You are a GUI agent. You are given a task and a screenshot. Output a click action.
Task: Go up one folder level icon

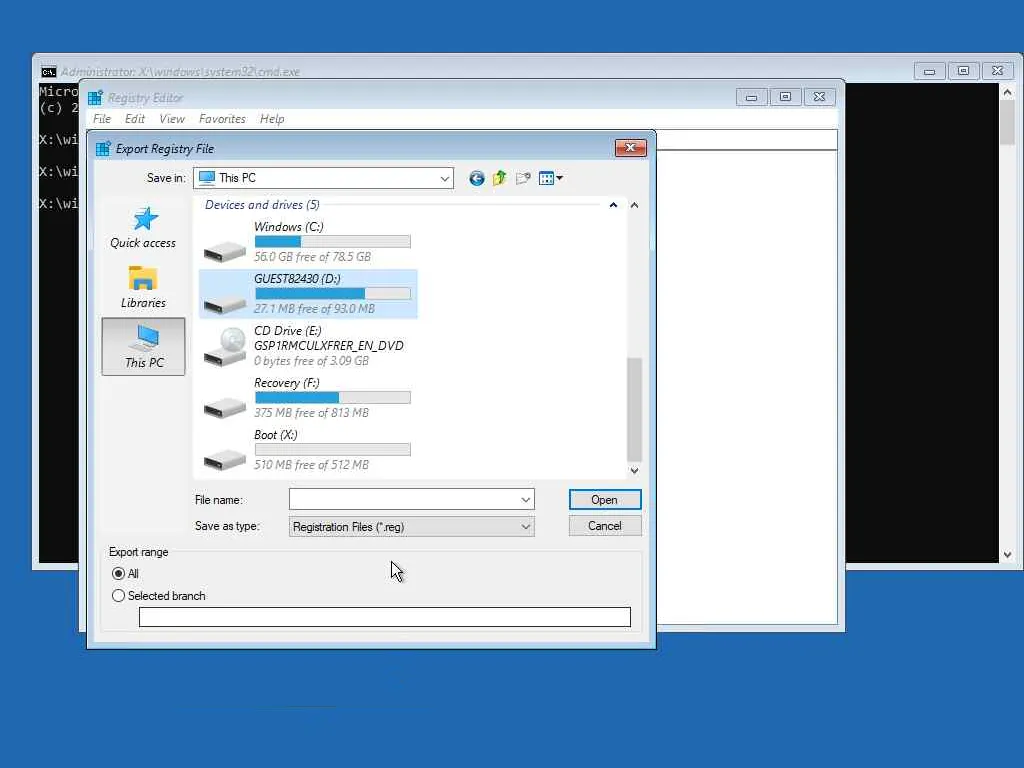pyautogui.click(x=500, y=178)
